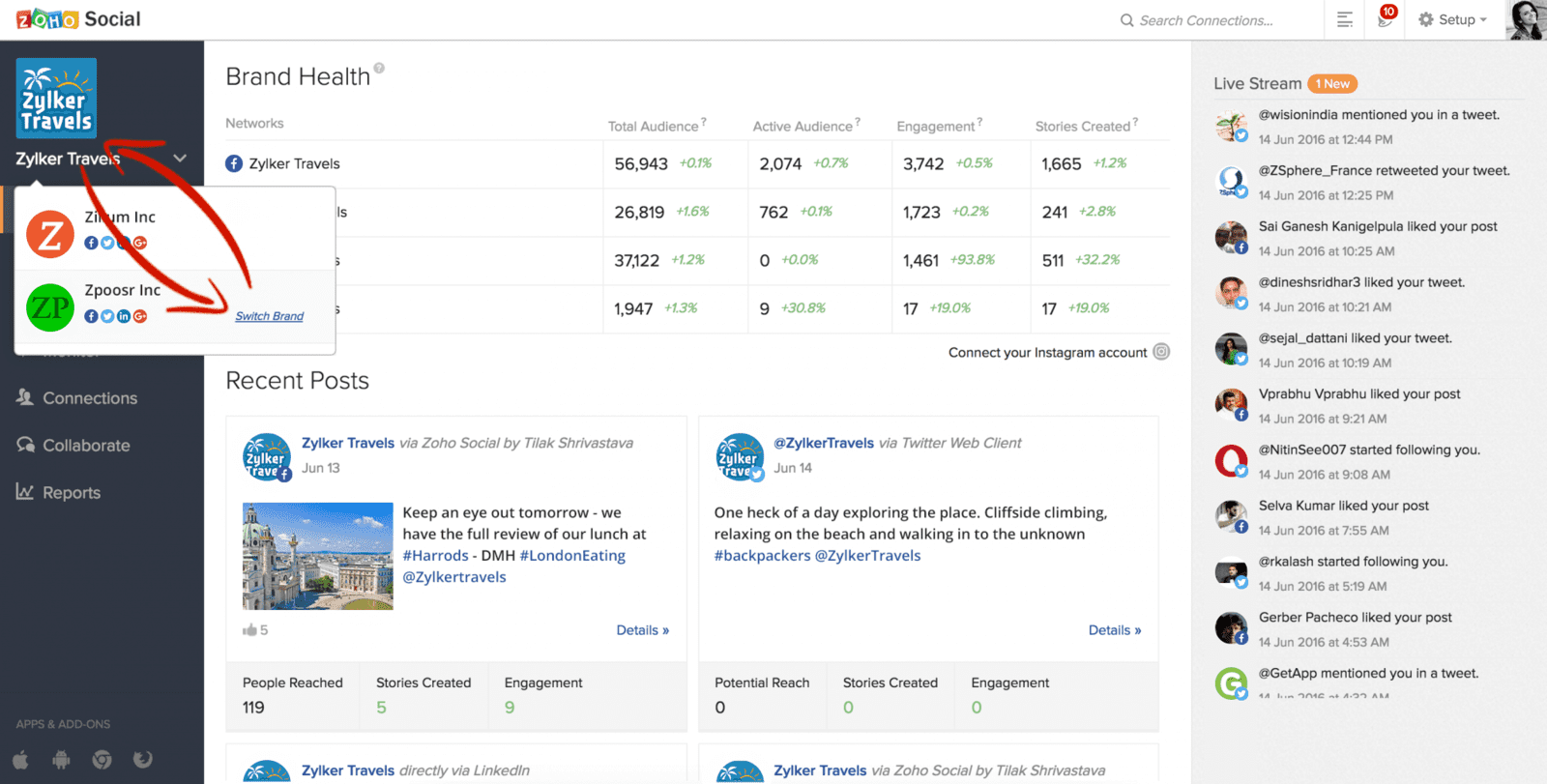The height and width of the screenshot is (784, 1547).
Task: Open Setup dropdown menu
Action: click(x=1452, y=19)
